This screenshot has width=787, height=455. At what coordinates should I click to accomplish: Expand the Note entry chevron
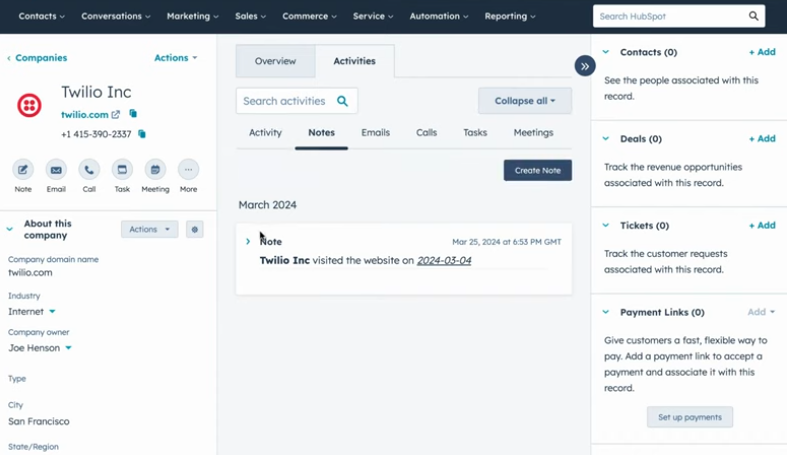[248, 241]
